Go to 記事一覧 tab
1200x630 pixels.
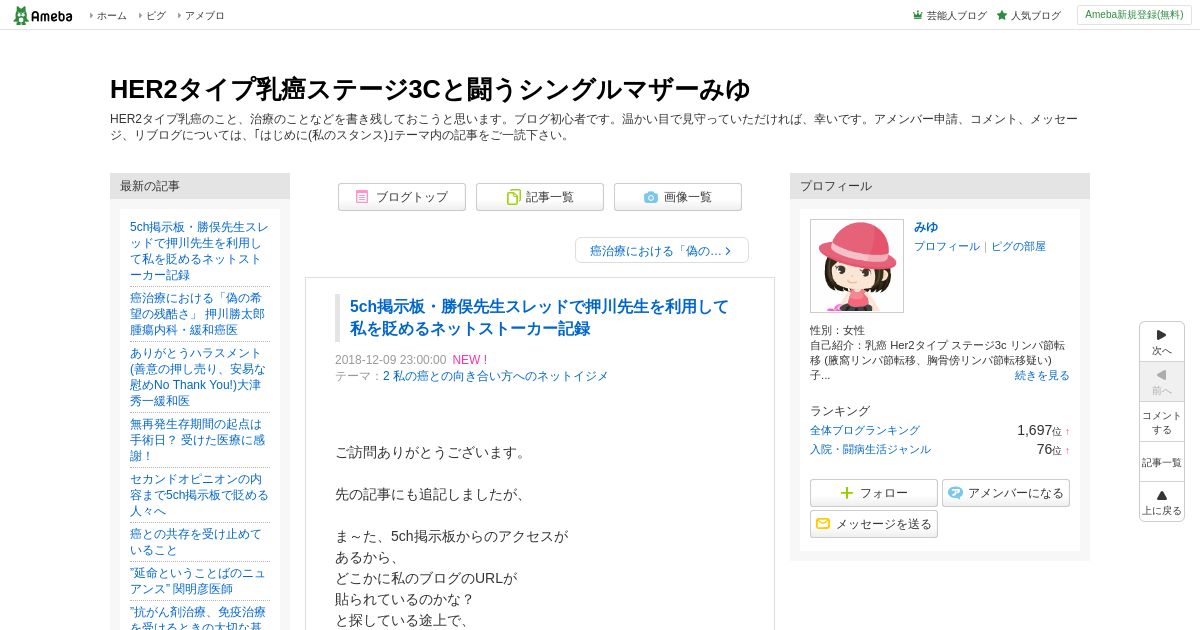click(540, 197)
